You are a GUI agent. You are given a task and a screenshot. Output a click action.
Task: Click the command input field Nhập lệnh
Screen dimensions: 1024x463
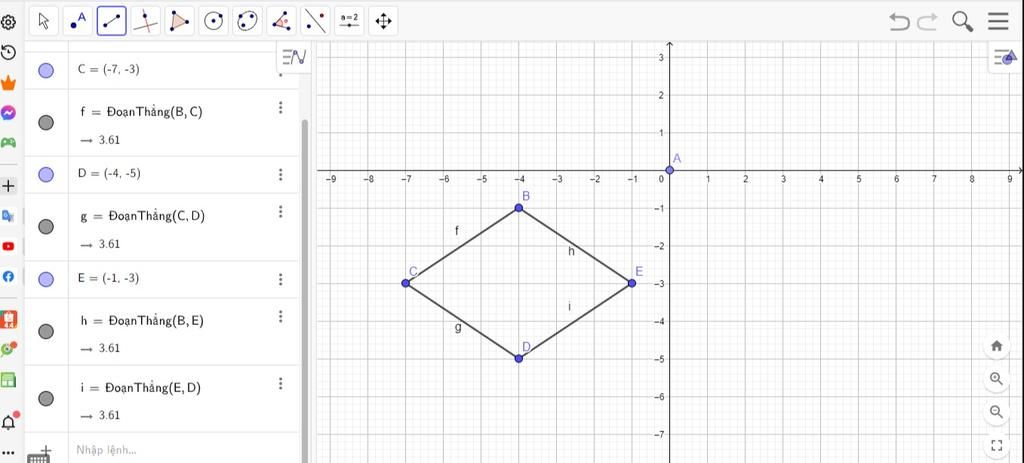pyautogui.click(x=183, y=450)
